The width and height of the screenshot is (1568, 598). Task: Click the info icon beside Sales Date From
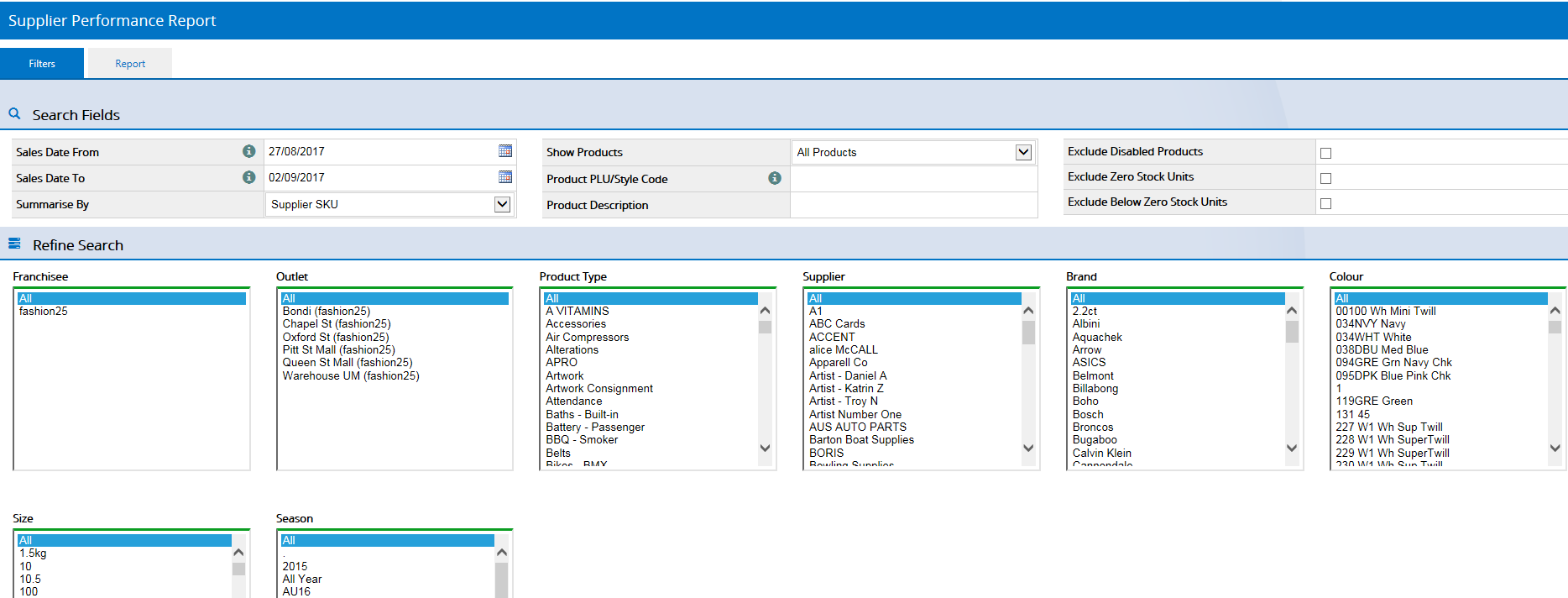point(249,151)
